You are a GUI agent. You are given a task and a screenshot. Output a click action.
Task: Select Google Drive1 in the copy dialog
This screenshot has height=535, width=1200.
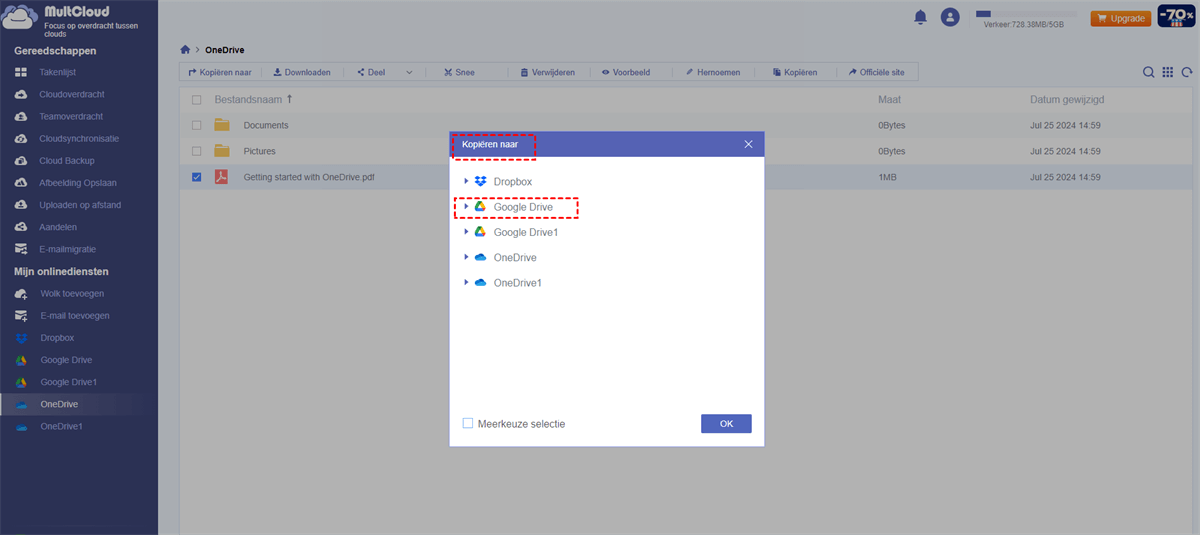pyautogui.click(x=525, y=232)
